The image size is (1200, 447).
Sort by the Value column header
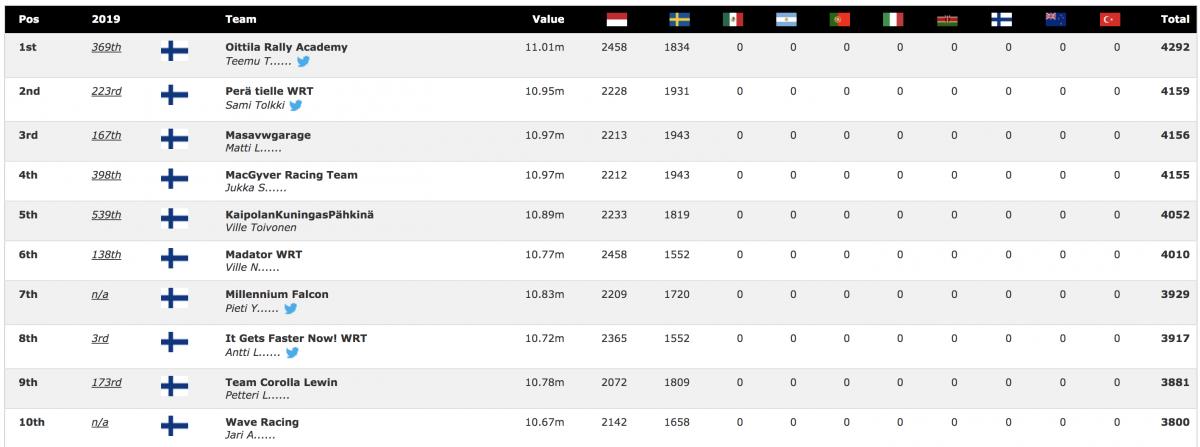[548, 19]
